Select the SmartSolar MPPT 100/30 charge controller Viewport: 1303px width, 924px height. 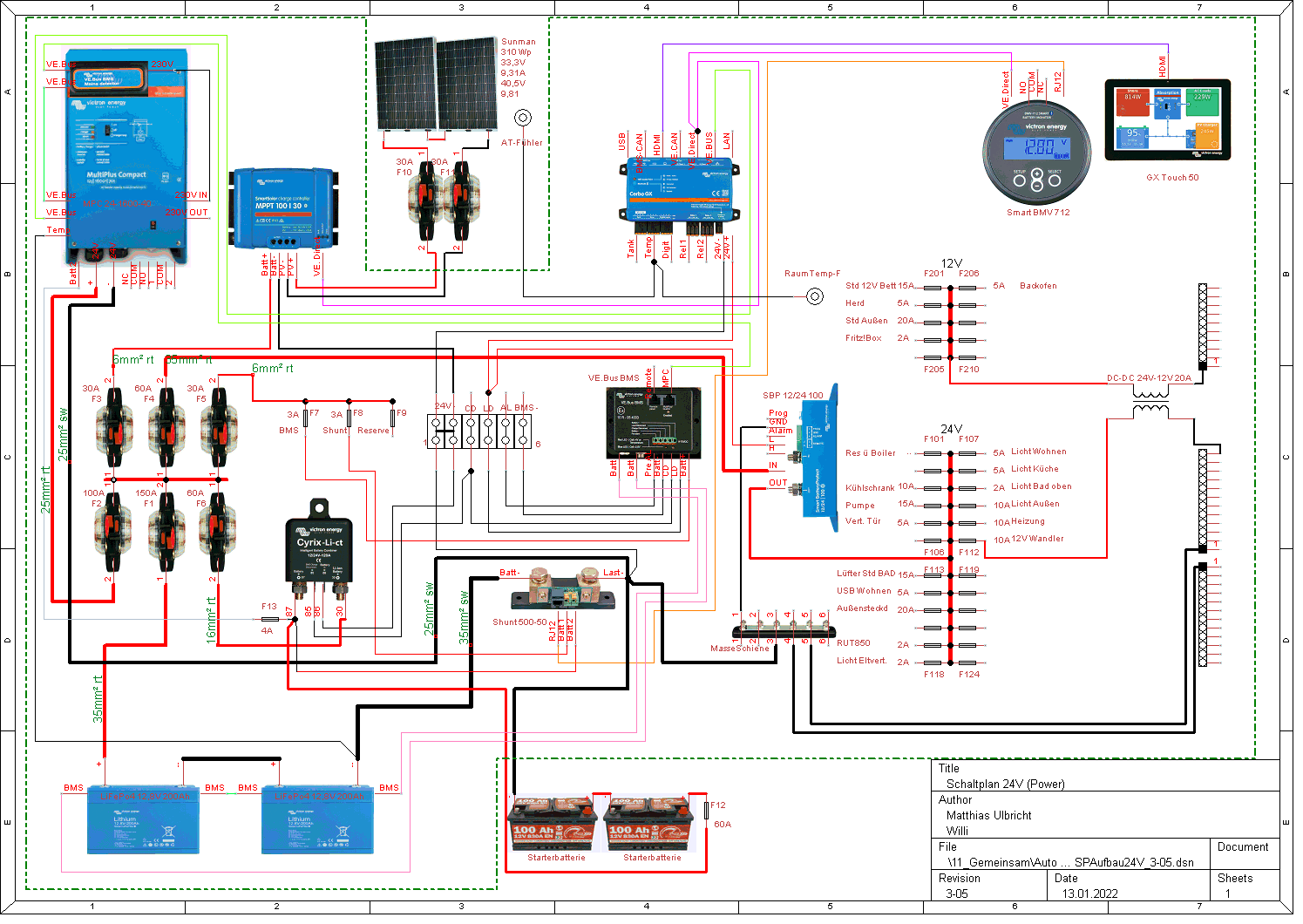pos(283,207)
